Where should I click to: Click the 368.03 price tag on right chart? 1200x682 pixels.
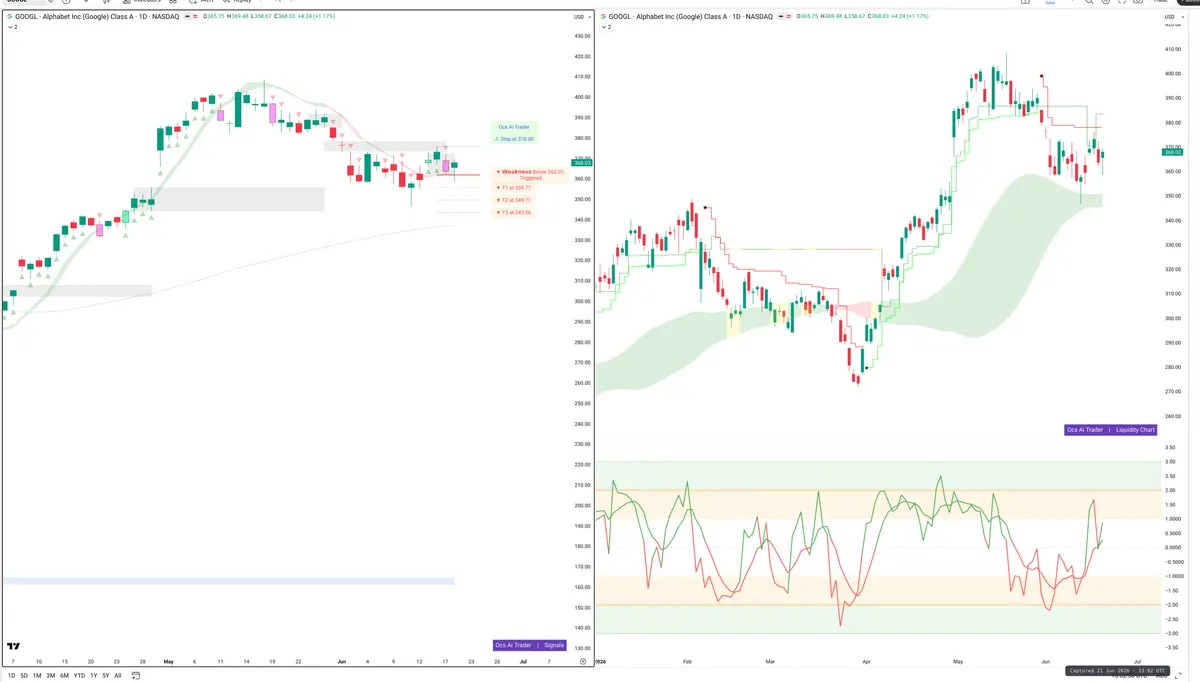click(x=1172, y=152)
